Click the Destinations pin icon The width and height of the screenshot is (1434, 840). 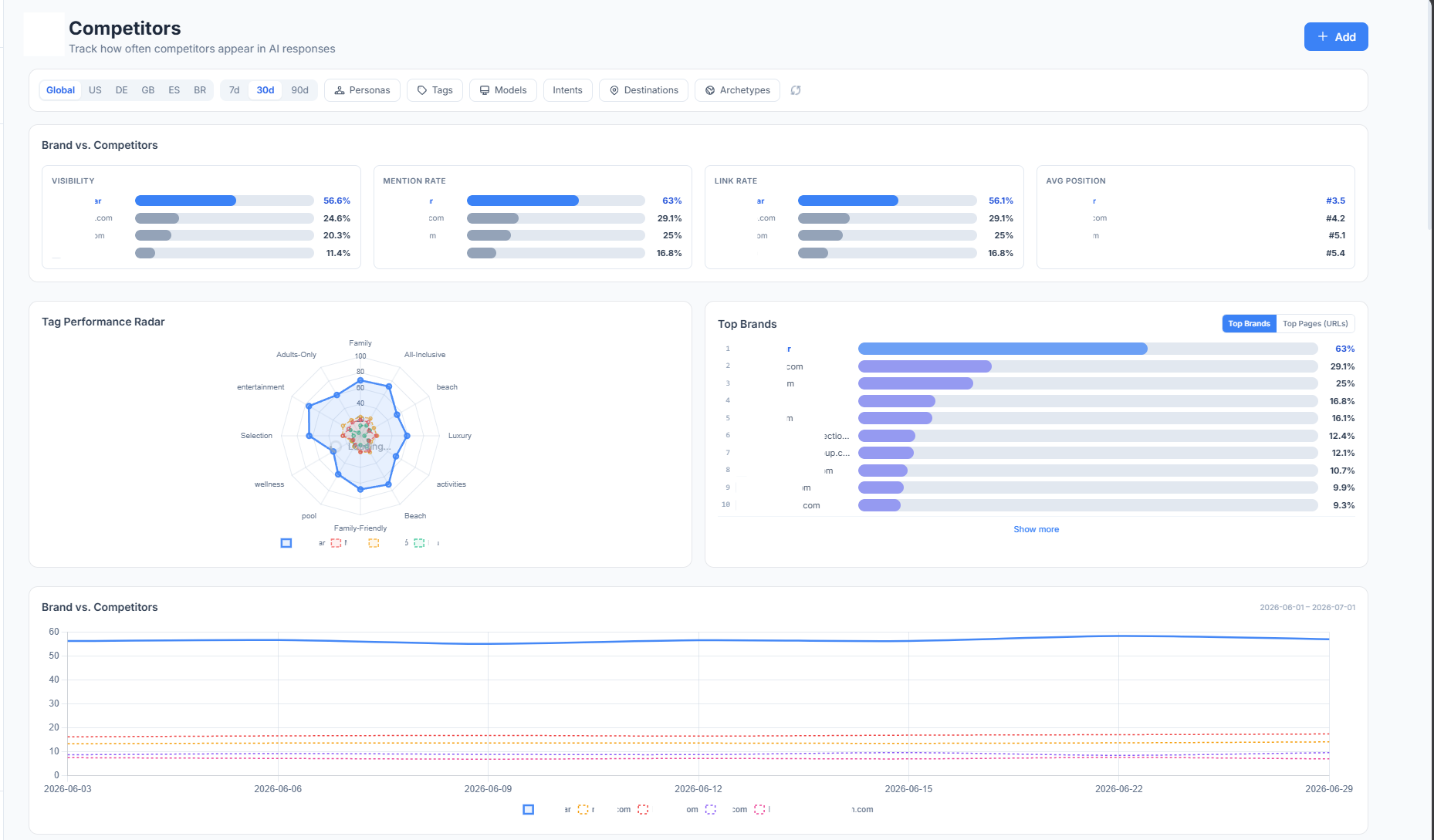pos(614,90)
